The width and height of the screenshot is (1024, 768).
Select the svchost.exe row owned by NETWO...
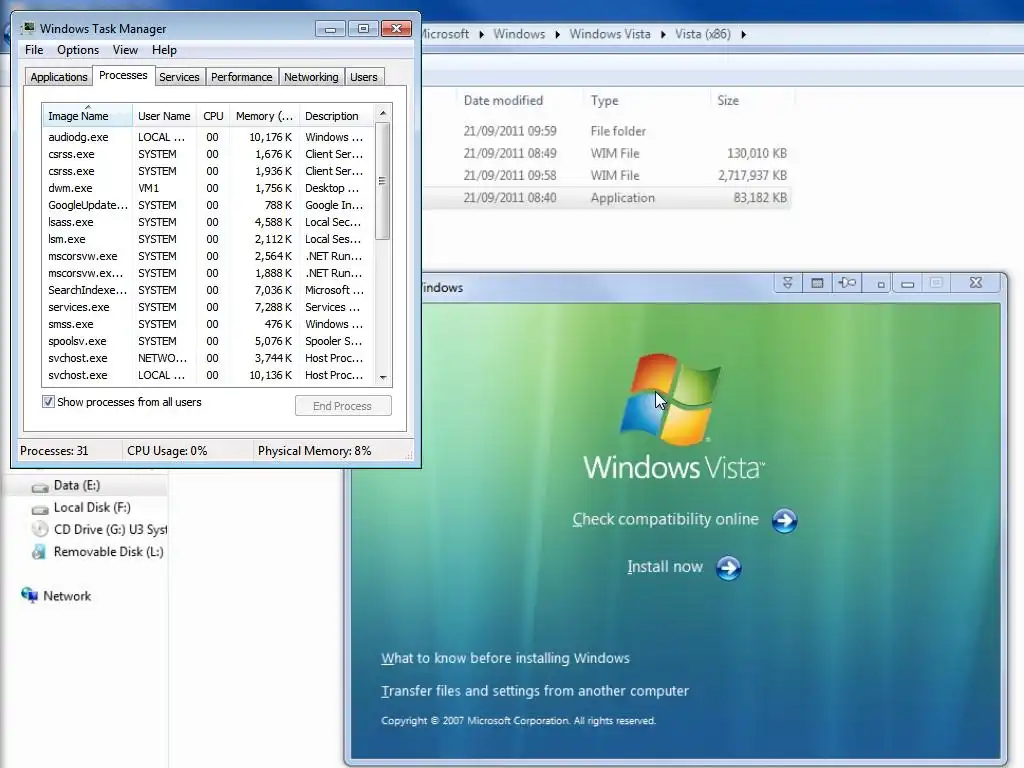(208, 358)
